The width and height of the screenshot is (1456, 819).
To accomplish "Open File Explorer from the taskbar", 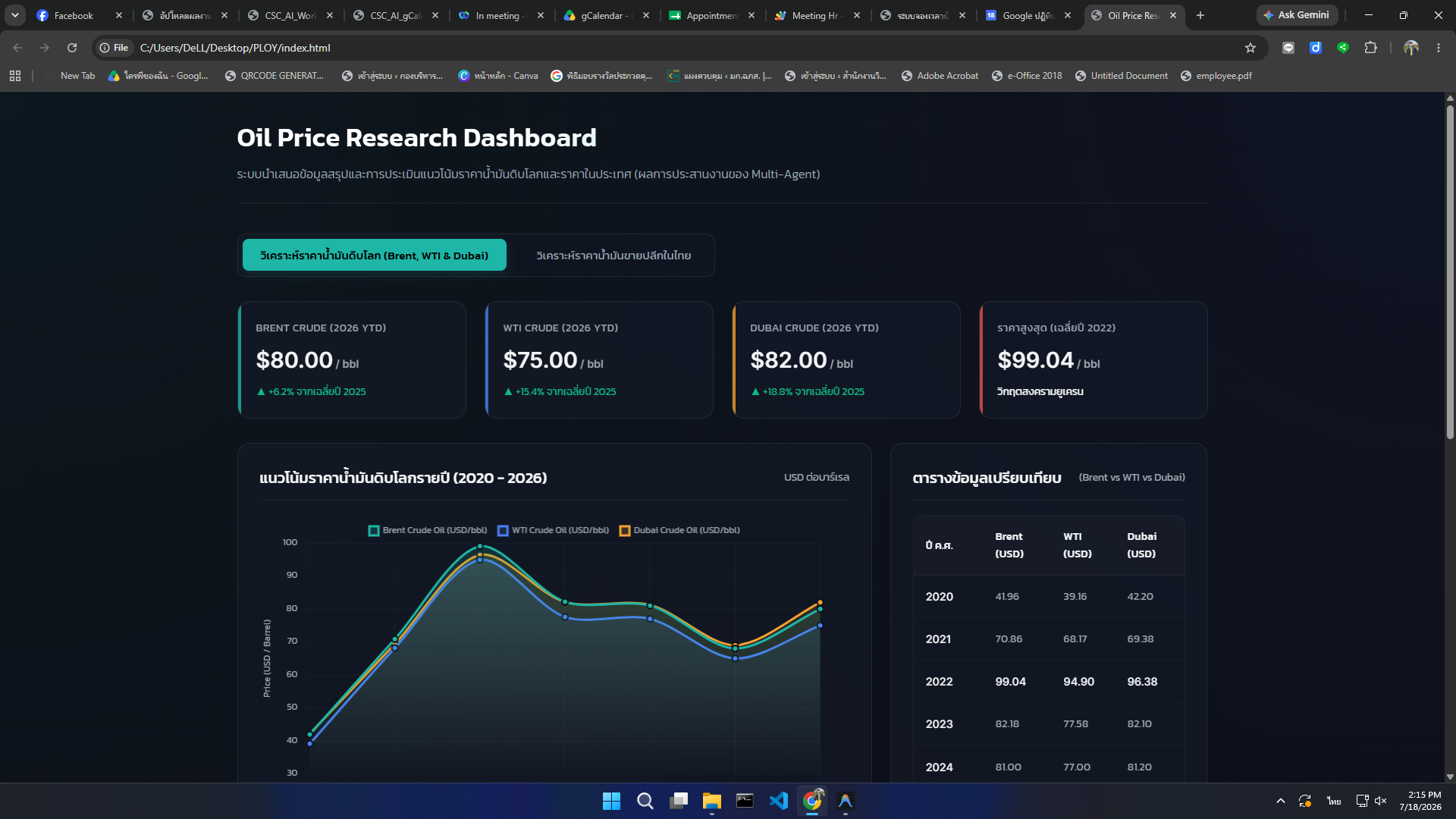I will coord(711,801).
